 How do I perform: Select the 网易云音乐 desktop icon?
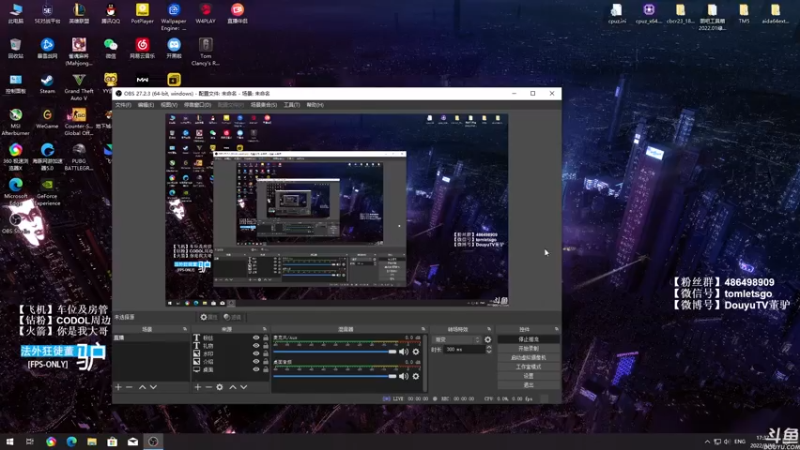click(142, 48)
